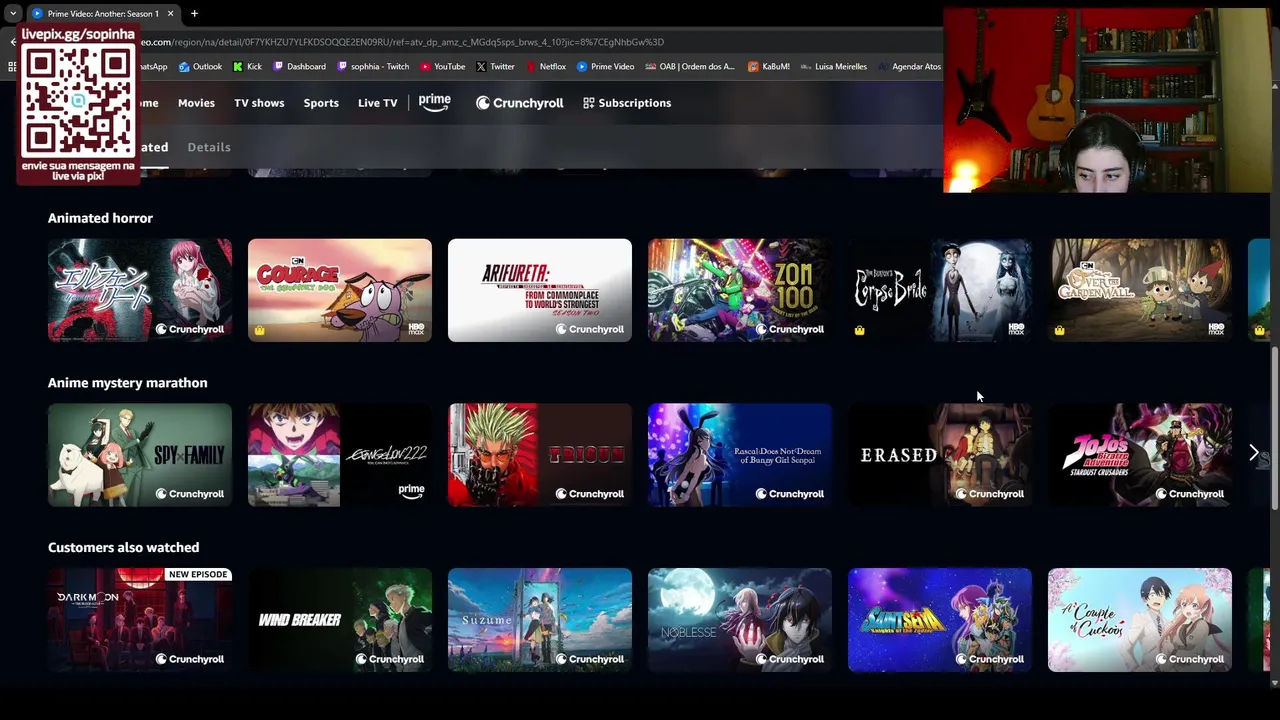Image resolution: width=1280 pixels, height=720 pixels.
Task: Open Subscriptions in the navigation
Action: [x=627, y=103]
